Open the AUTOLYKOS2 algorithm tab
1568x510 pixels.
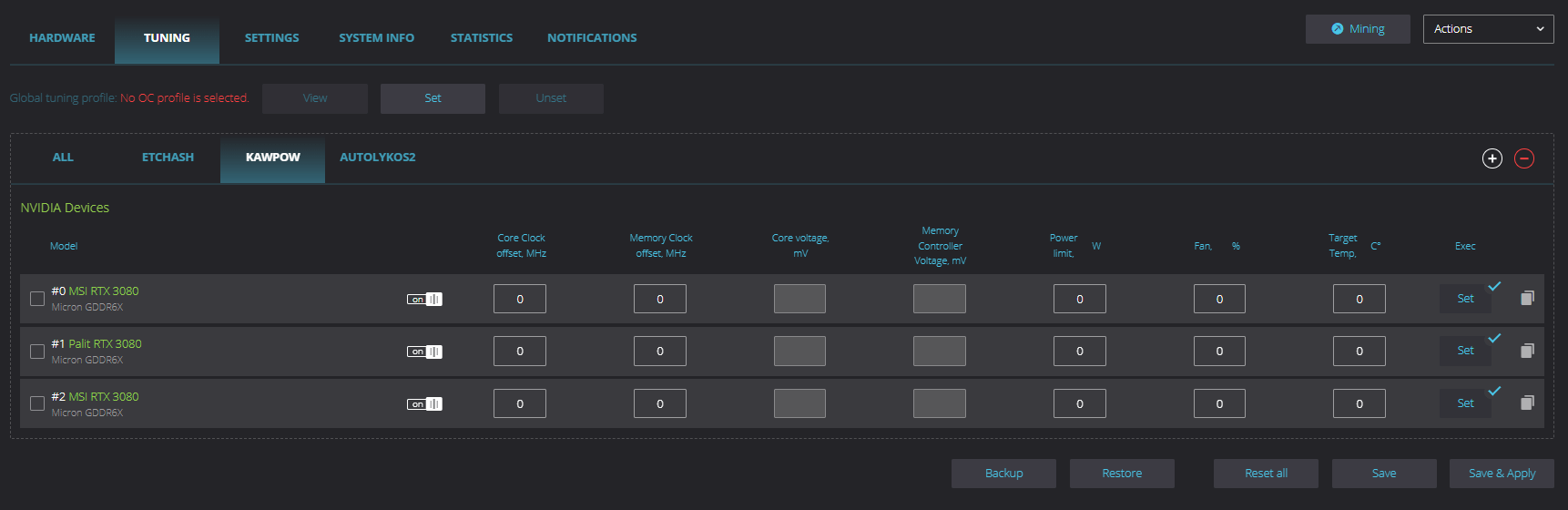click(x=377, y=158)
